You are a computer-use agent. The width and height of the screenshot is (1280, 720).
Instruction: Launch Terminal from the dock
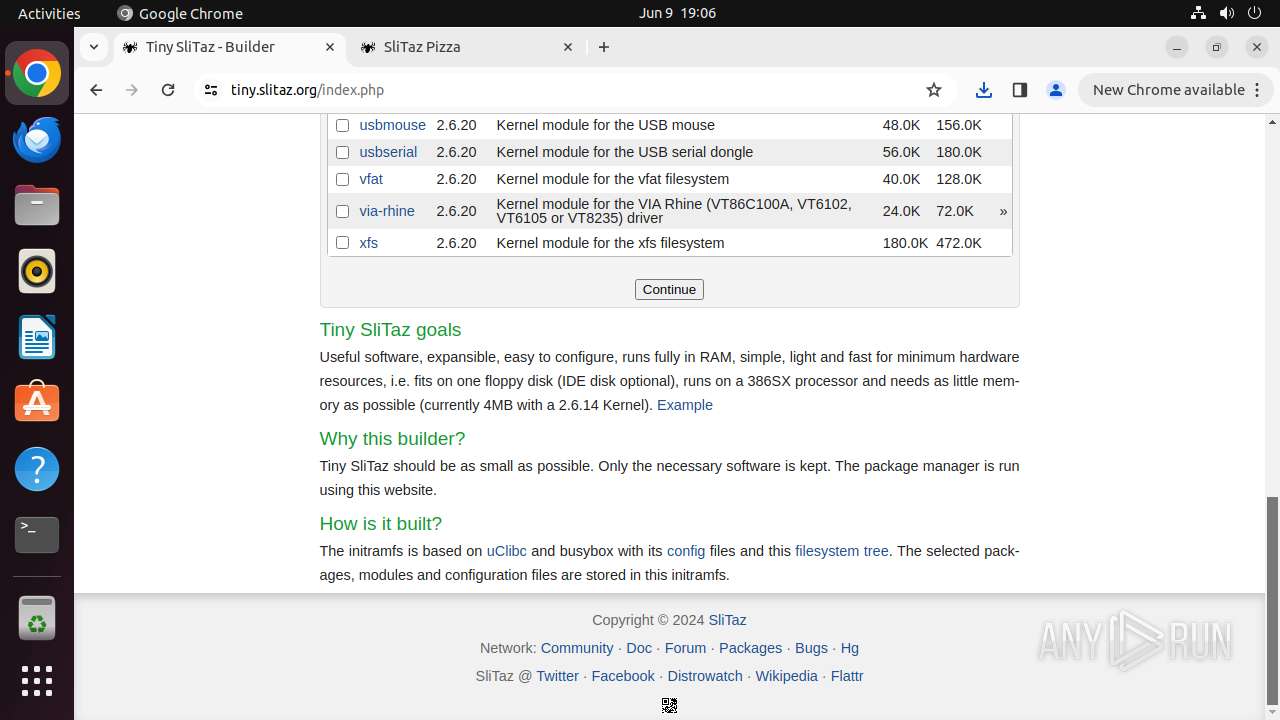point(37,535)
